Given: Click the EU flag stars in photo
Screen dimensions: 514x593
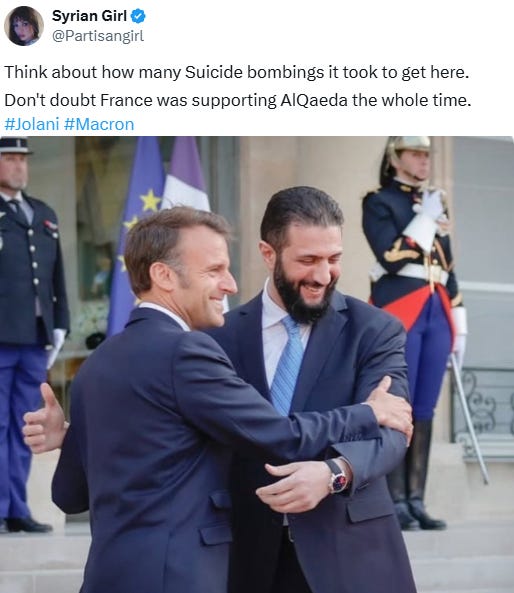Looking at the screenshot, I should pyautogui.click(x=142, y=216).
